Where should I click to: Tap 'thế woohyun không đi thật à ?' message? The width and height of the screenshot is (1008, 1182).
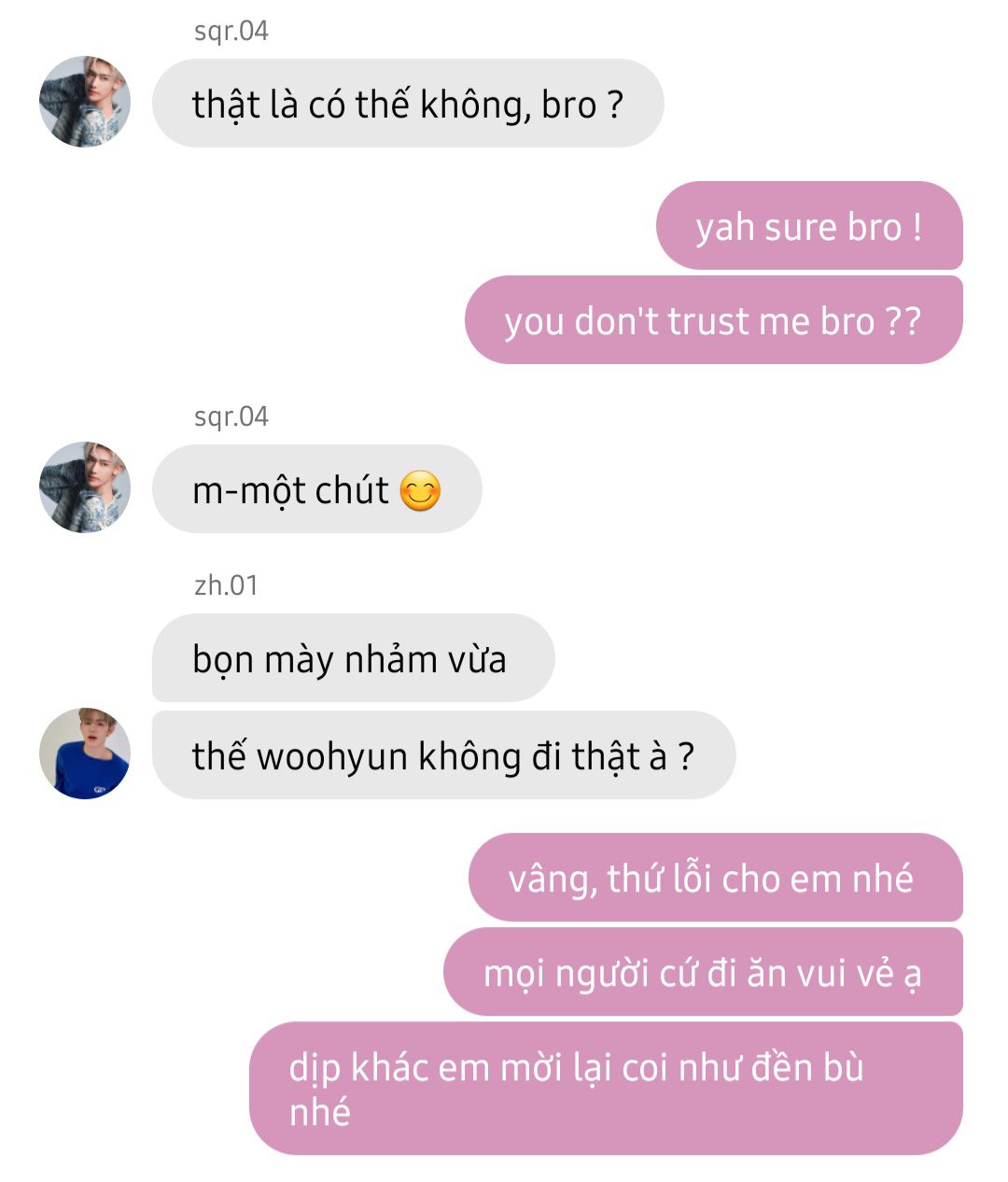point(444,755)
